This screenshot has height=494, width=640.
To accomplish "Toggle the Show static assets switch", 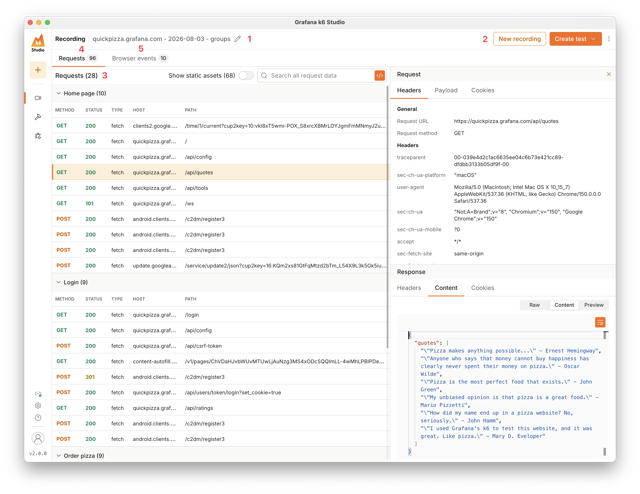I will [246, 76].
